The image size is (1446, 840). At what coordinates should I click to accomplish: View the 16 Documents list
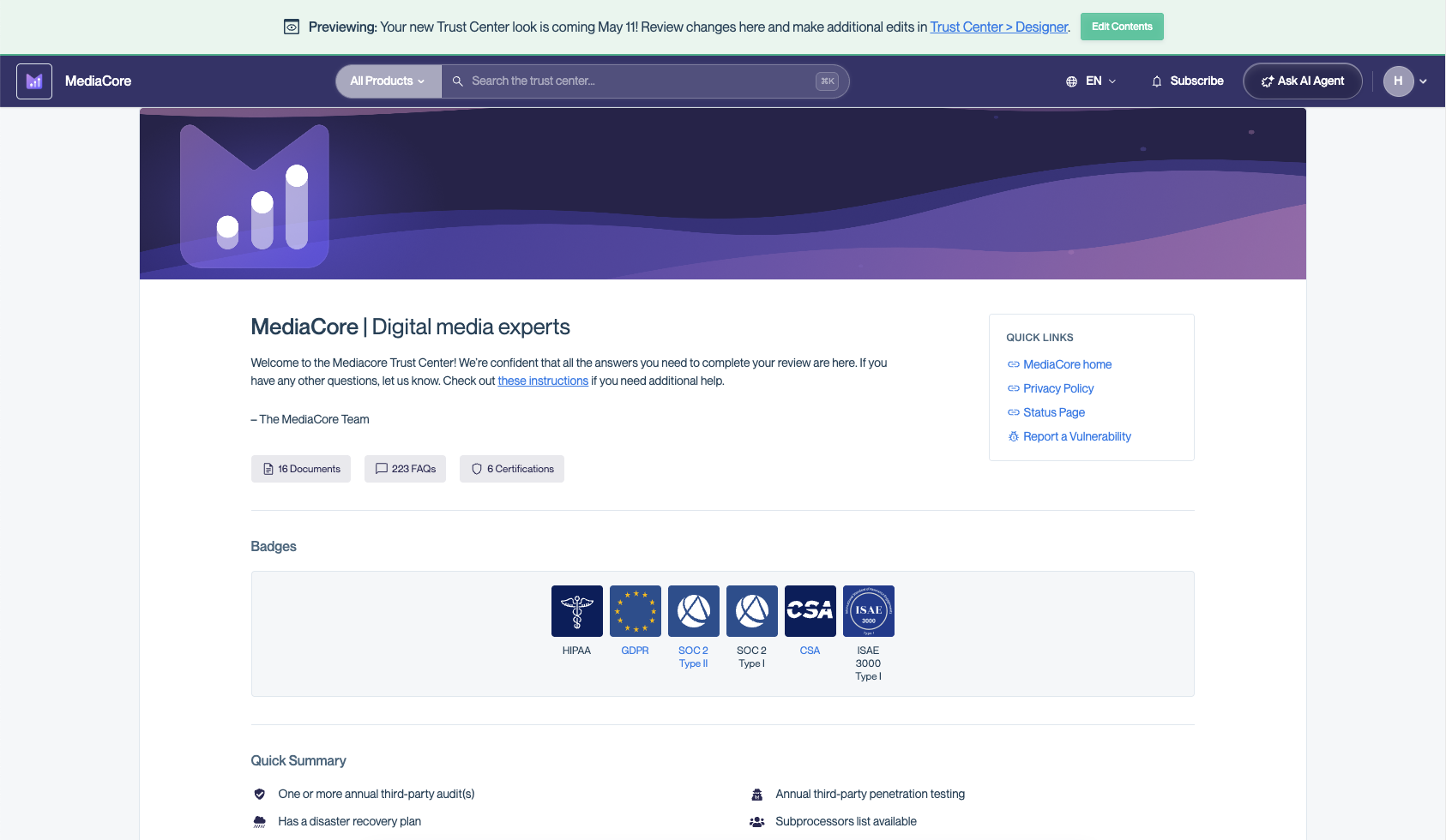pyautogui.click(x=300, y=468)
